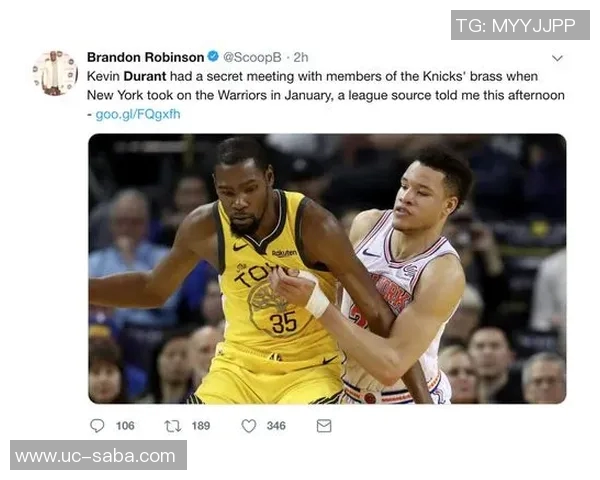Click the www.uc-saba.com watermark
The image size is (600, 480).
pyautogui.click(x=98, y=455)
